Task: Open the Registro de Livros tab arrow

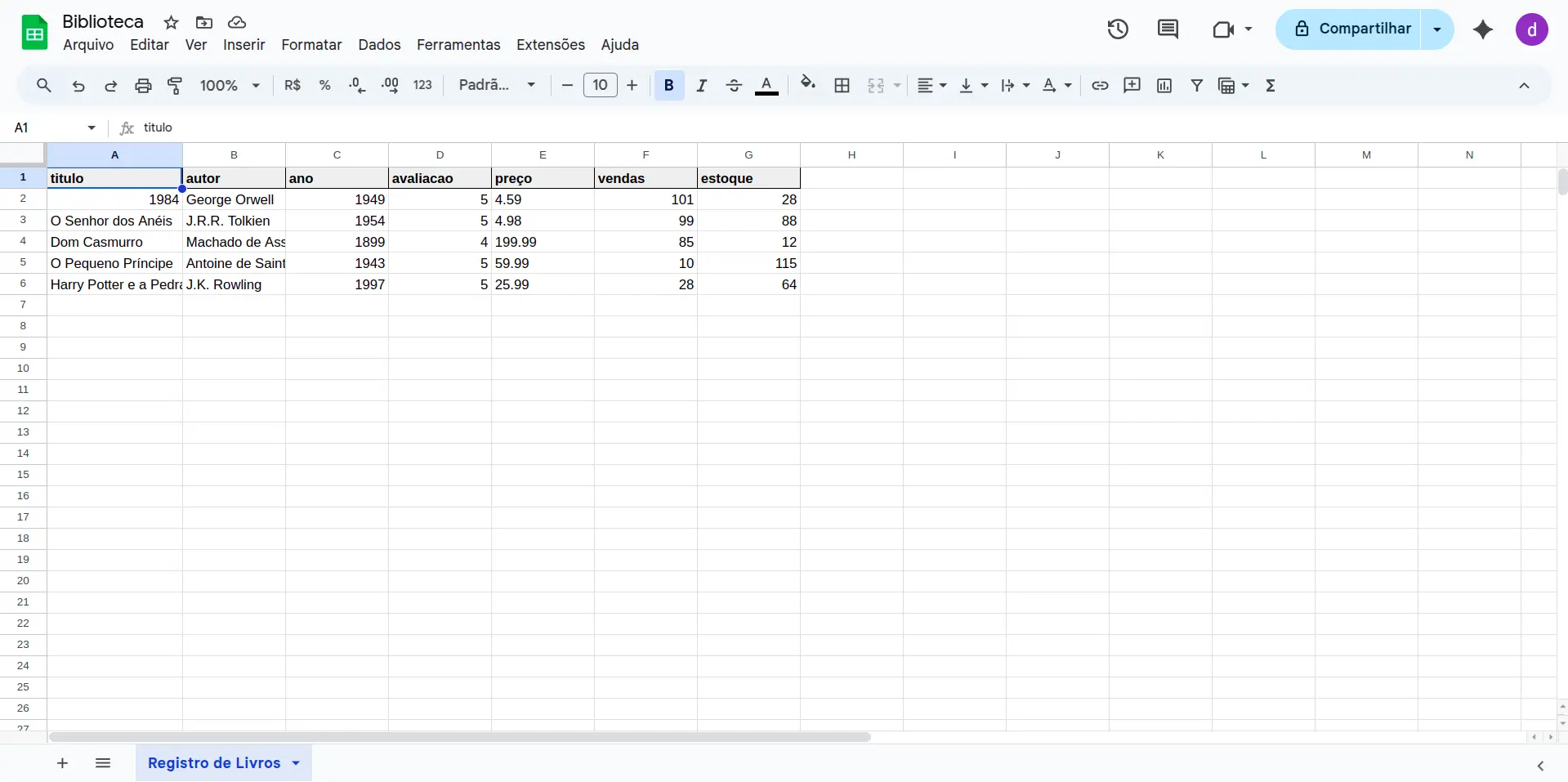Action: (x=296, y=762)
